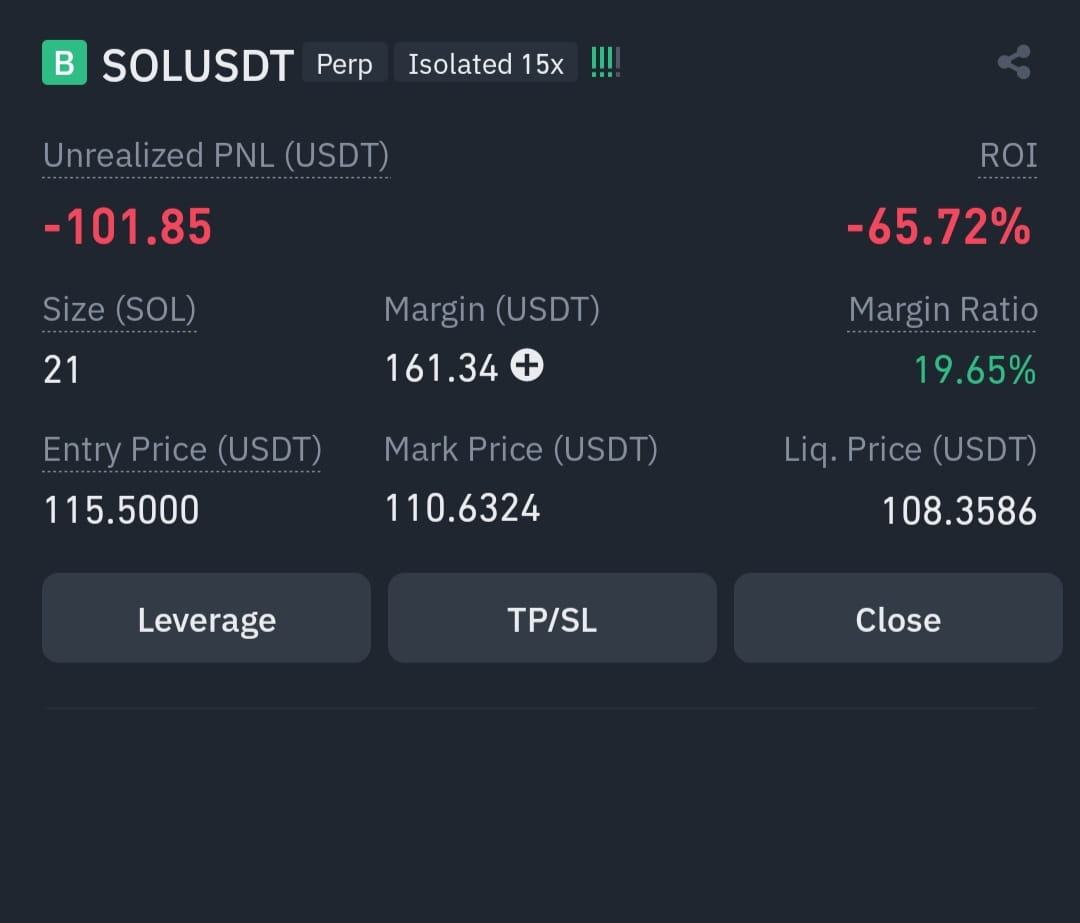
Task: Open TP/SL order setup
Action: point(552,618)
